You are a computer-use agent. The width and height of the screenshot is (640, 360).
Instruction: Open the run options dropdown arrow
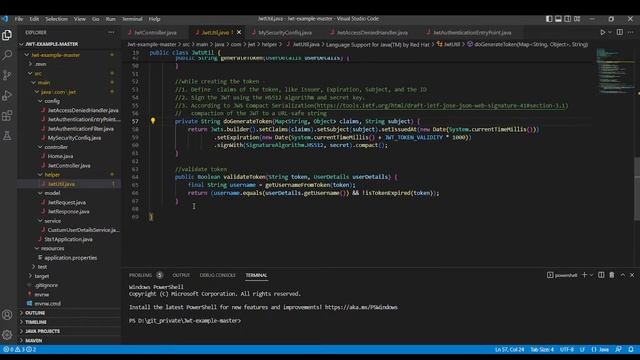[x=610, y=32]
